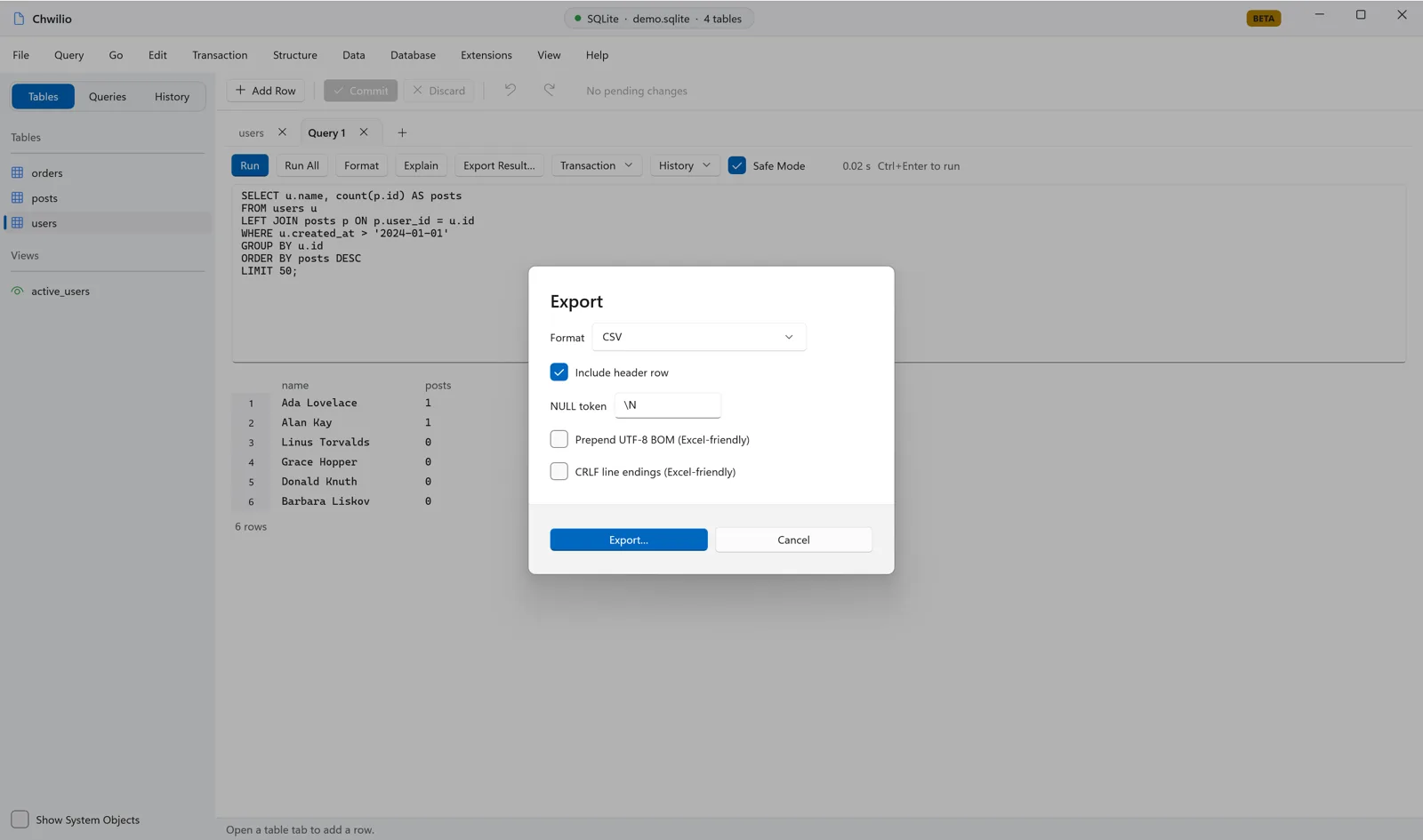
Task: Click the redo arrow icon in toolbar
Action: [550, 90]
